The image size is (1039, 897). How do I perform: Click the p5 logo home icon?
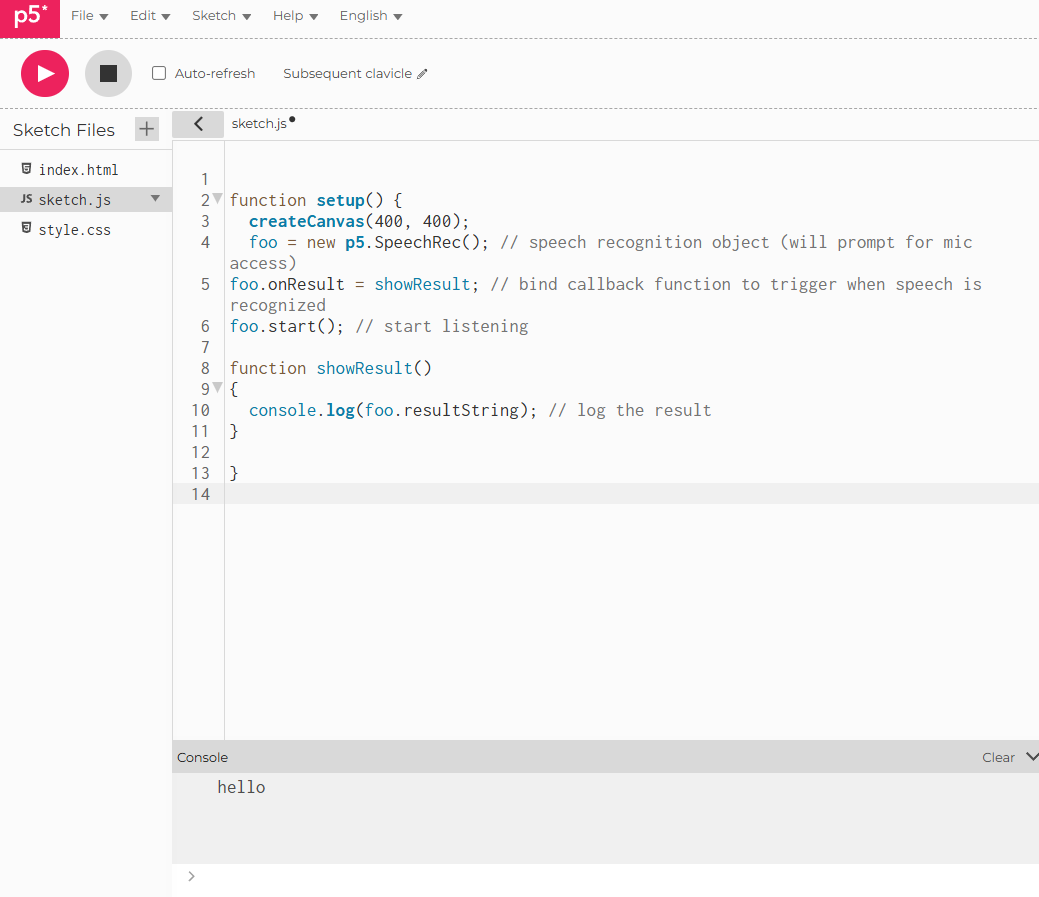30,18
